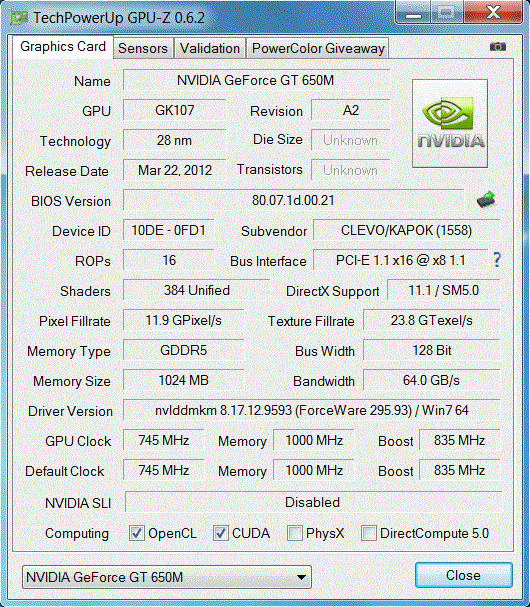Enable the DirectCompute 5.0 checkbox

coord(369,533)
